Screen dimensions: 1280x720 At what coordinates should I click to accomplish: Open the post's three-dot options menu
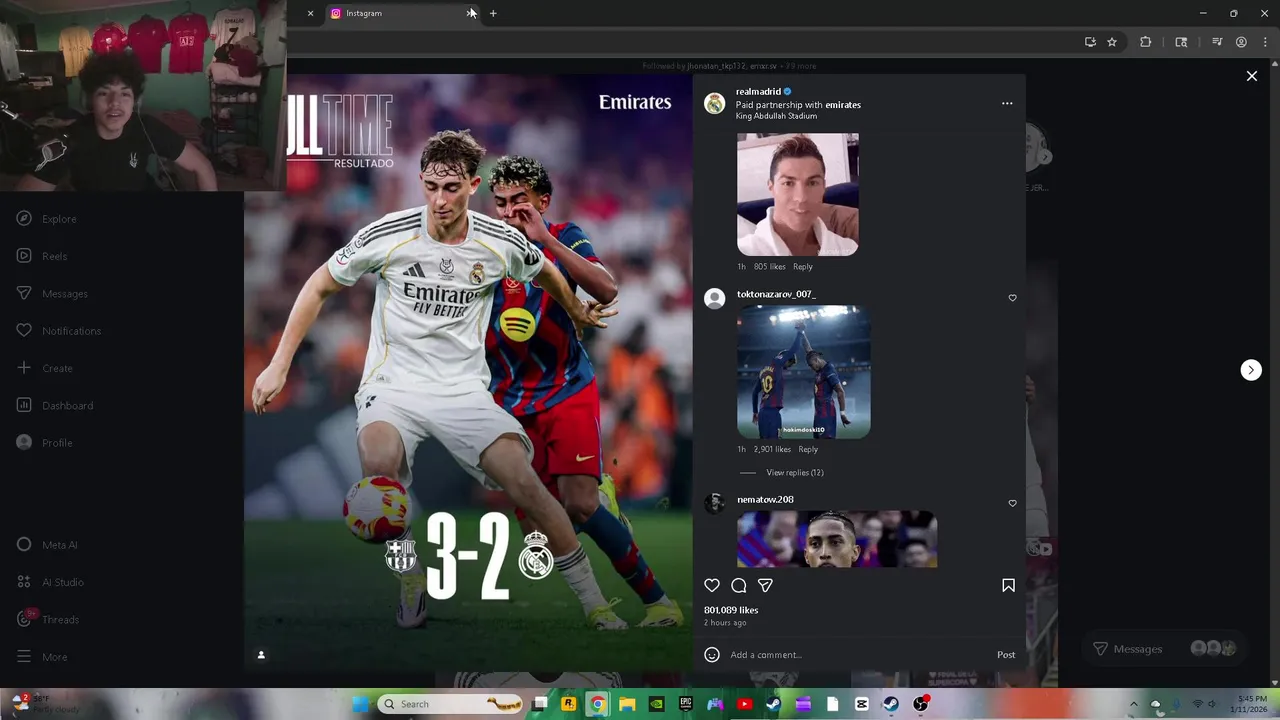click(1007, 103)
